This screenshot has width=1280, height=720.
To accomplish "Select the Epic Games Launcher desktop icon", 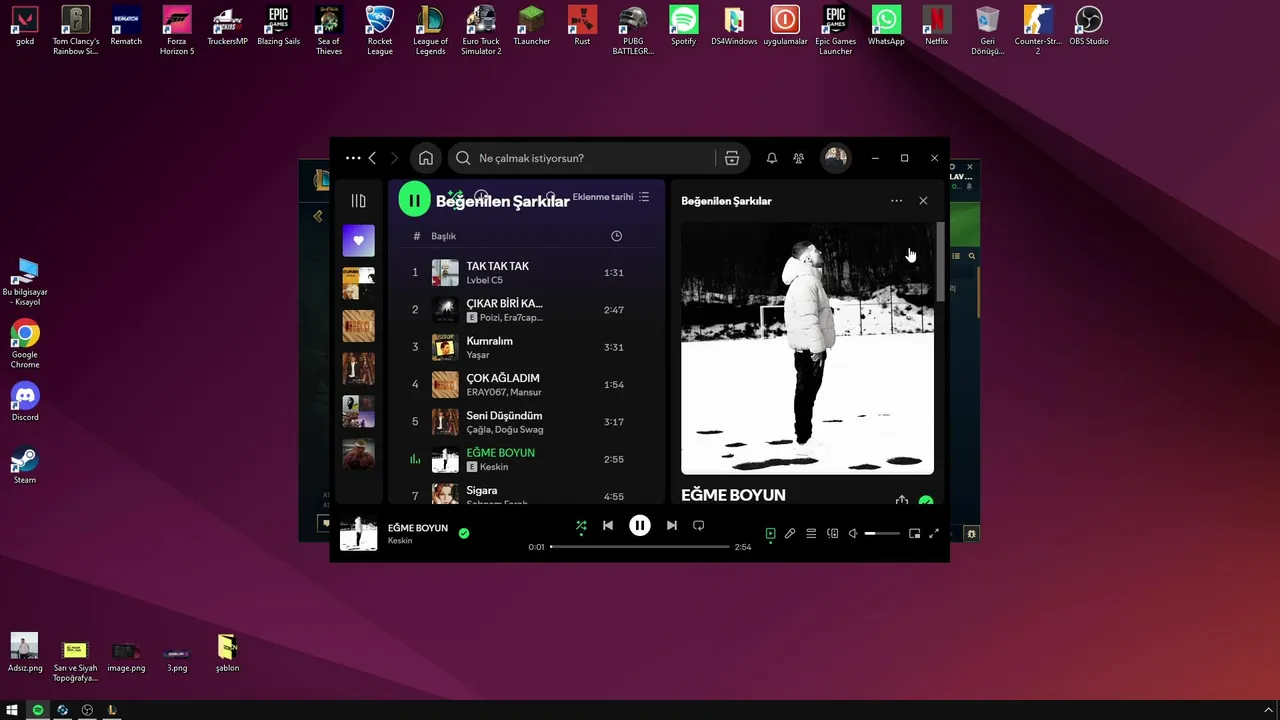I will point(835,30).
